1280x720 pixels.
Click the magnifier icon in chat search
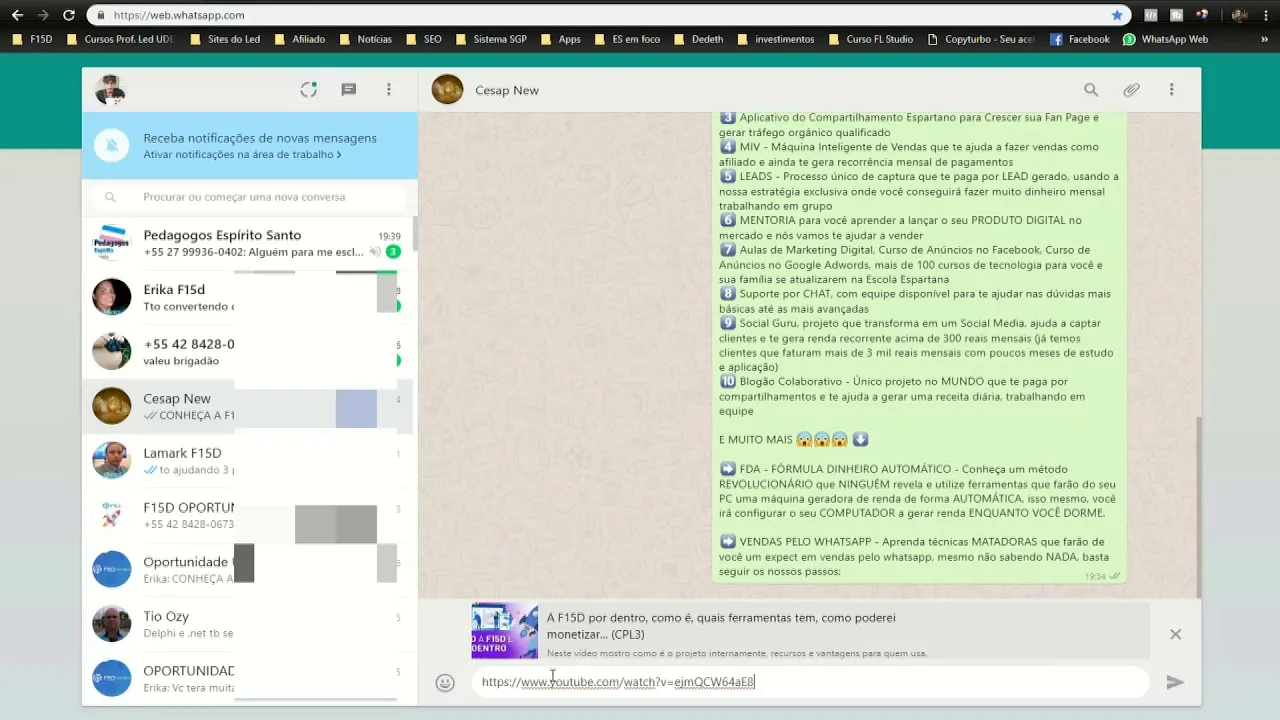coord(110,197)
